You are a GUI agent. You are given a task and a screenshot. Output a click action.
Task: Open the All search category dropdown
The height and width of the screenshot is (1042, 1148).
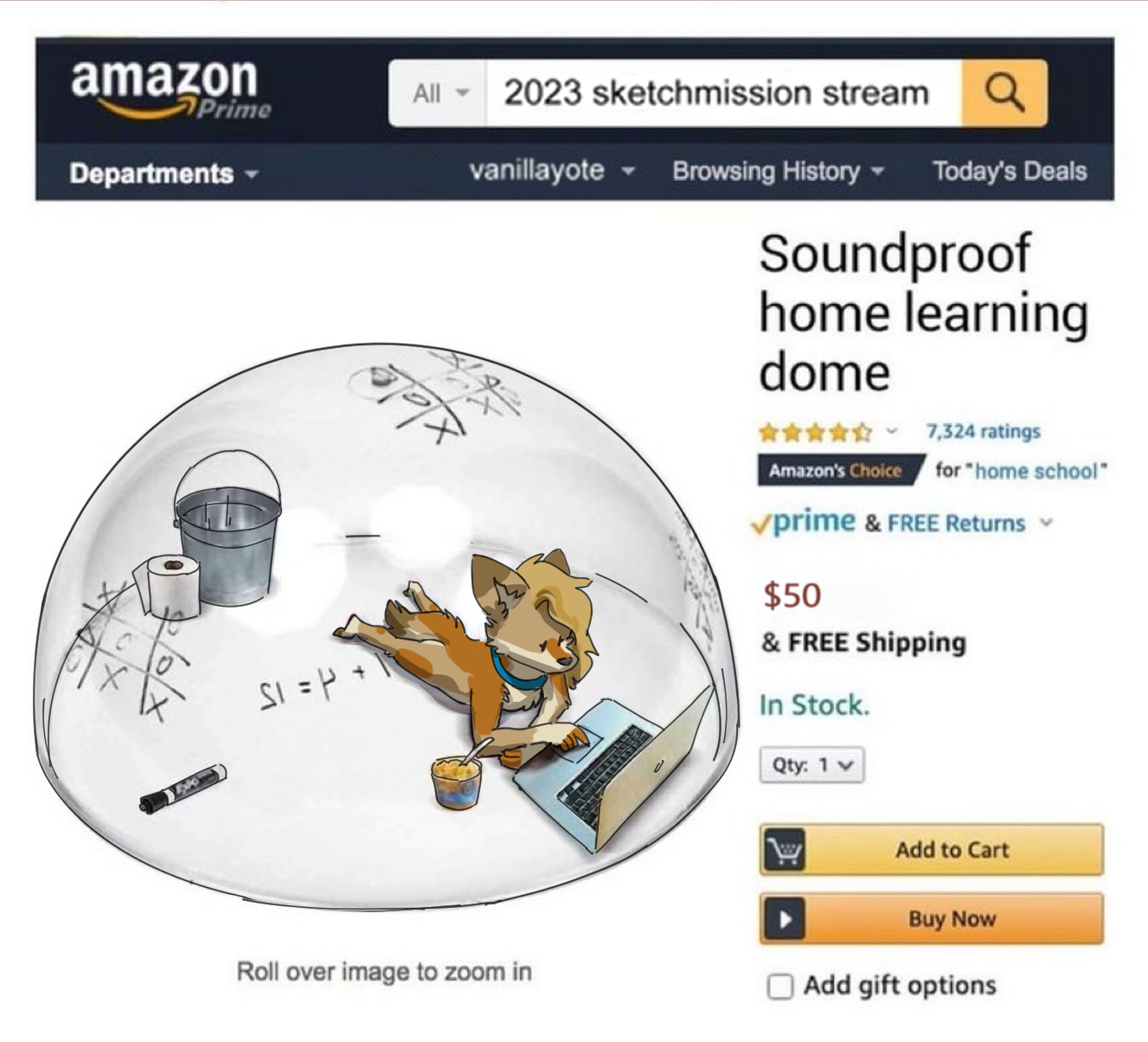point(439,93)
